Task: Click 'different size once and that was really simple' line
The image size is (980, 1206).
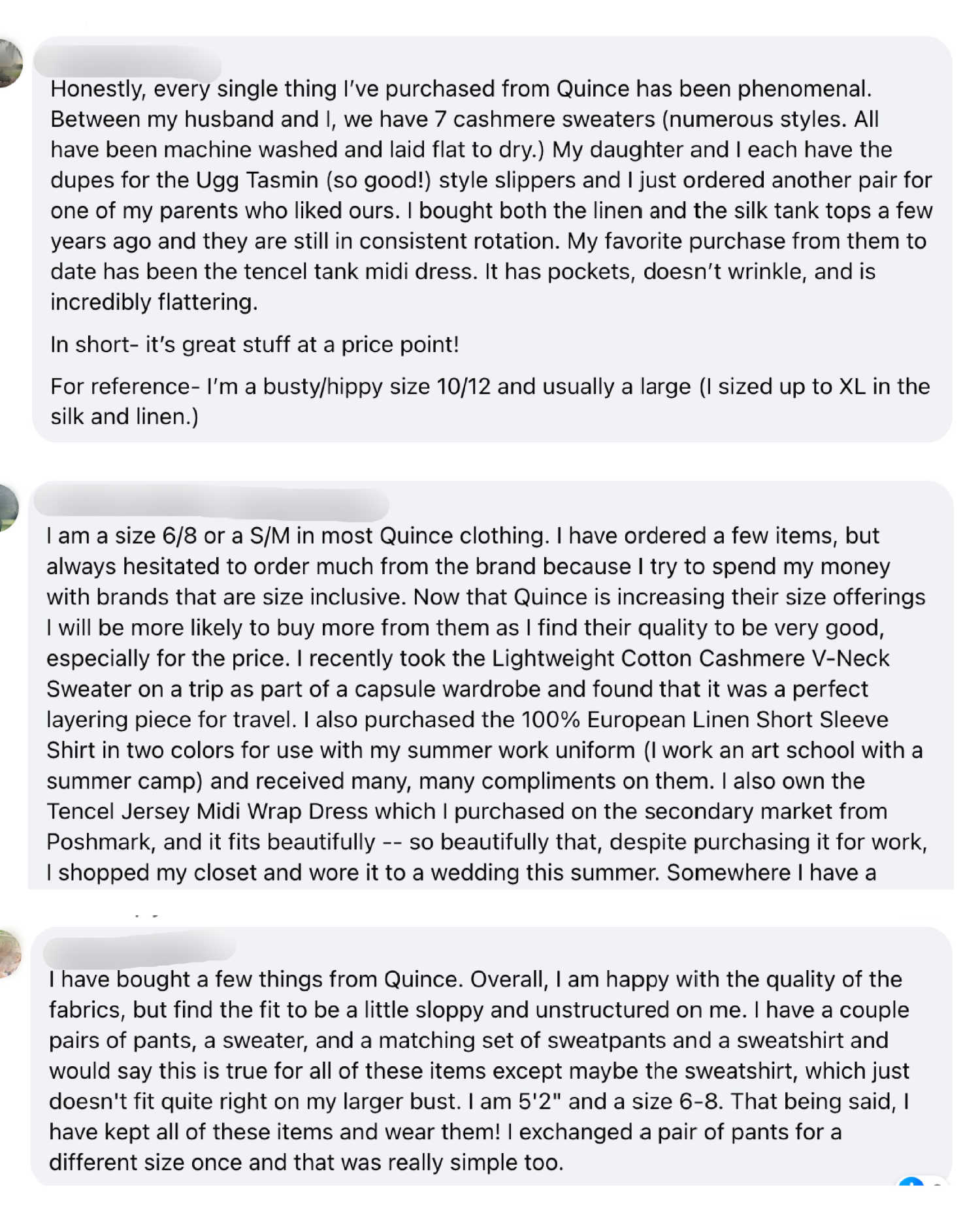Action: pos(306,1162)
